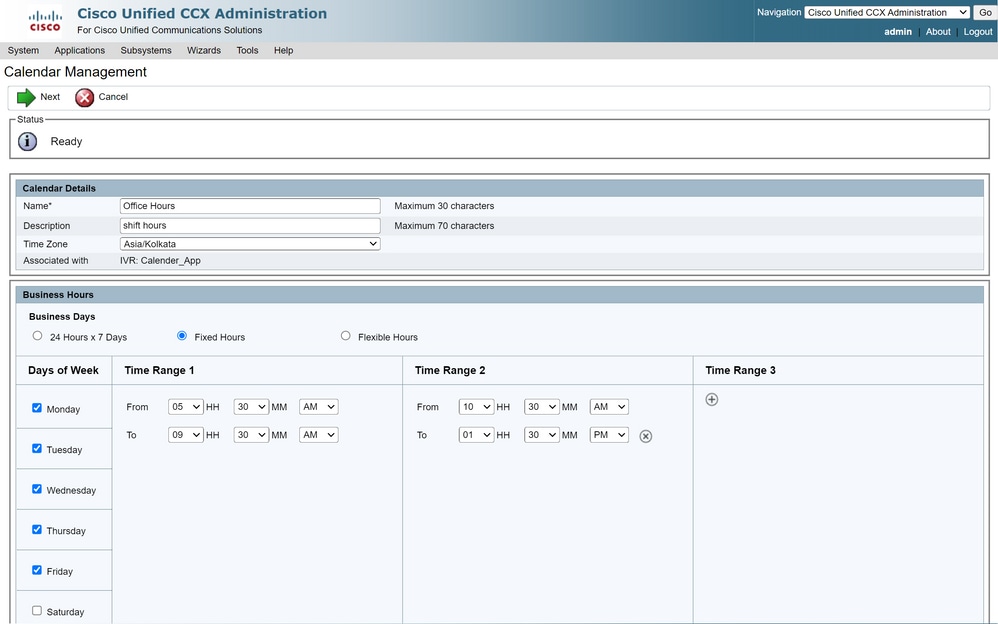The image size is (998, 624).
Task: Open Time Range 1 To AM/PM dropdown
Action: [319, 435]
